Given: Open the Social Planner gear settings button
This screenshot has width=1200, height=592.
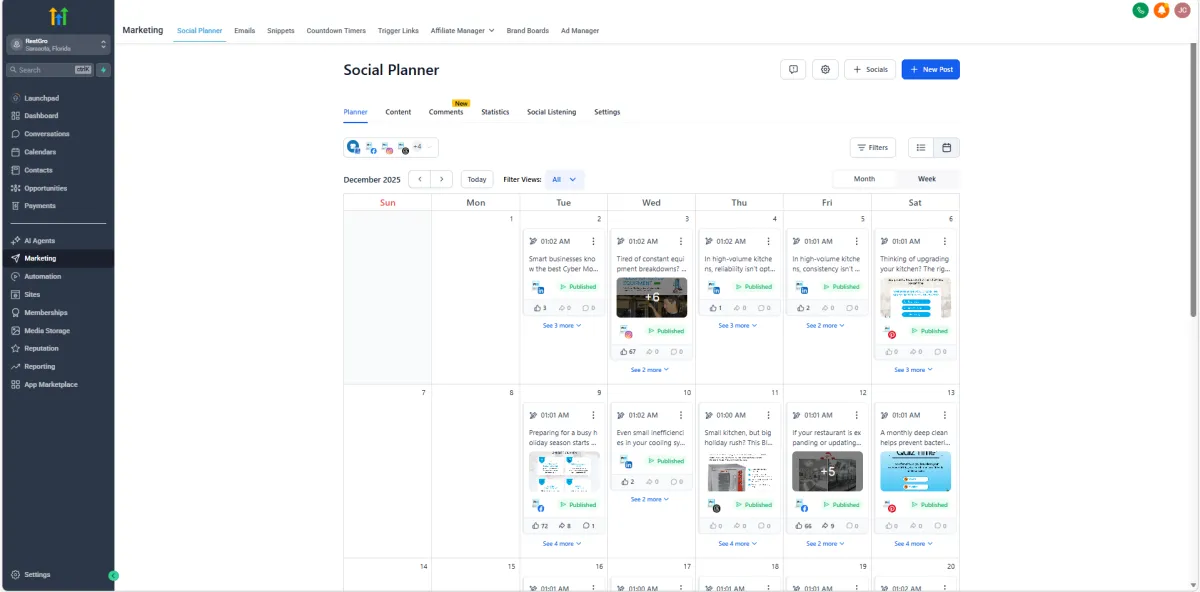Looking at the screenshot, I should click(x=825, y=69).
